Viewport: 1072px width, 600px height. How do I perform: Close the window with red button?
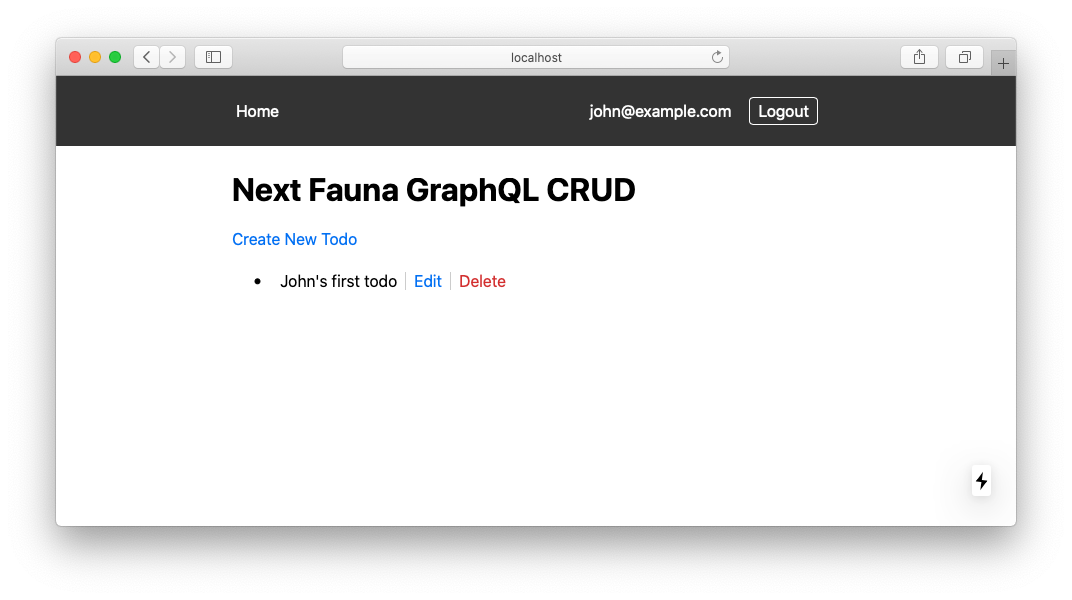75,57
